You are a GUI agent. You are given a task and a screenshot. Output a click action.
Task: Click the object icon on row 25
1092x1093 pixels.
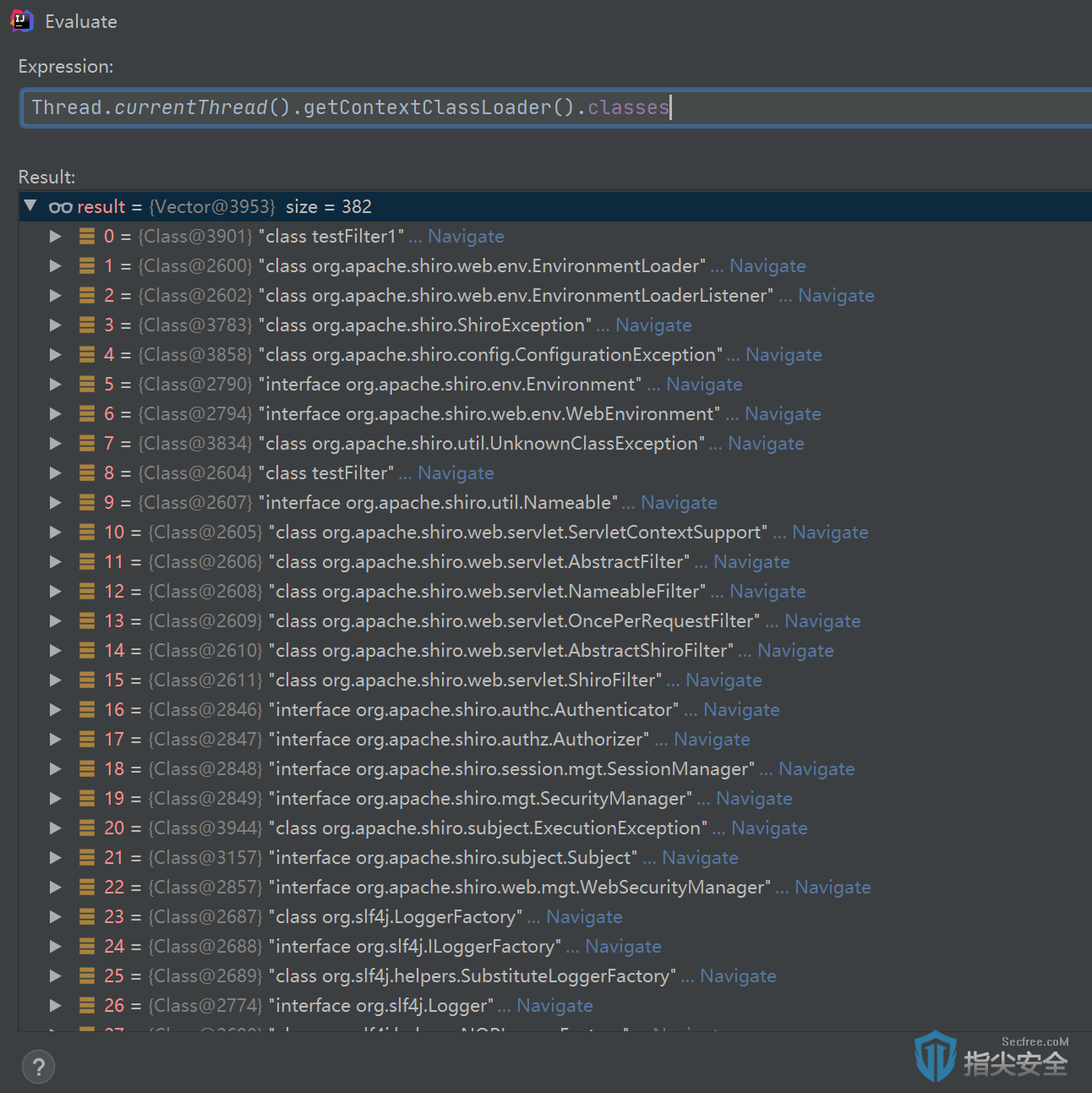(x=87, y=976)
